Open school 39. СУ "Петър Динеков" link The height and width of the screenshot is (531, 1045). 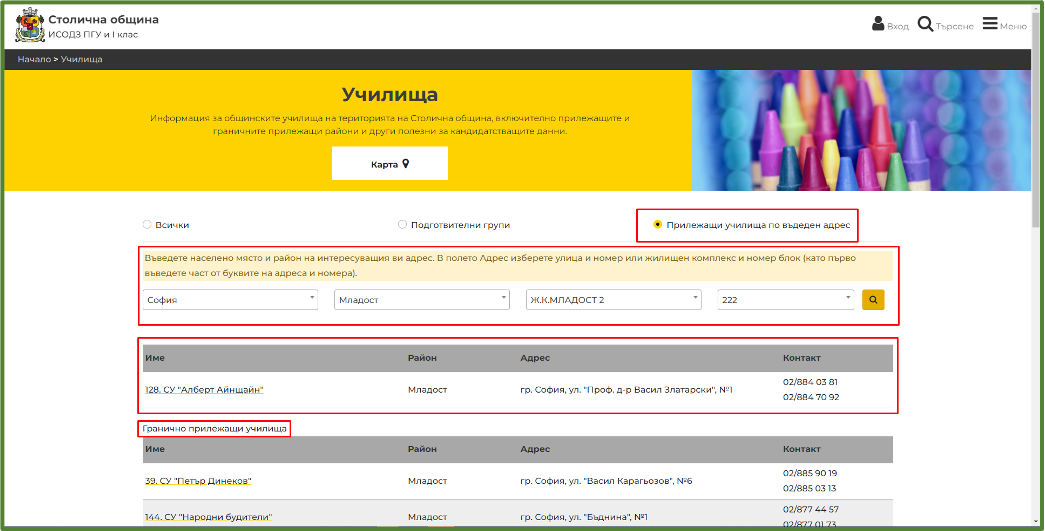click(x=198, y=481)
